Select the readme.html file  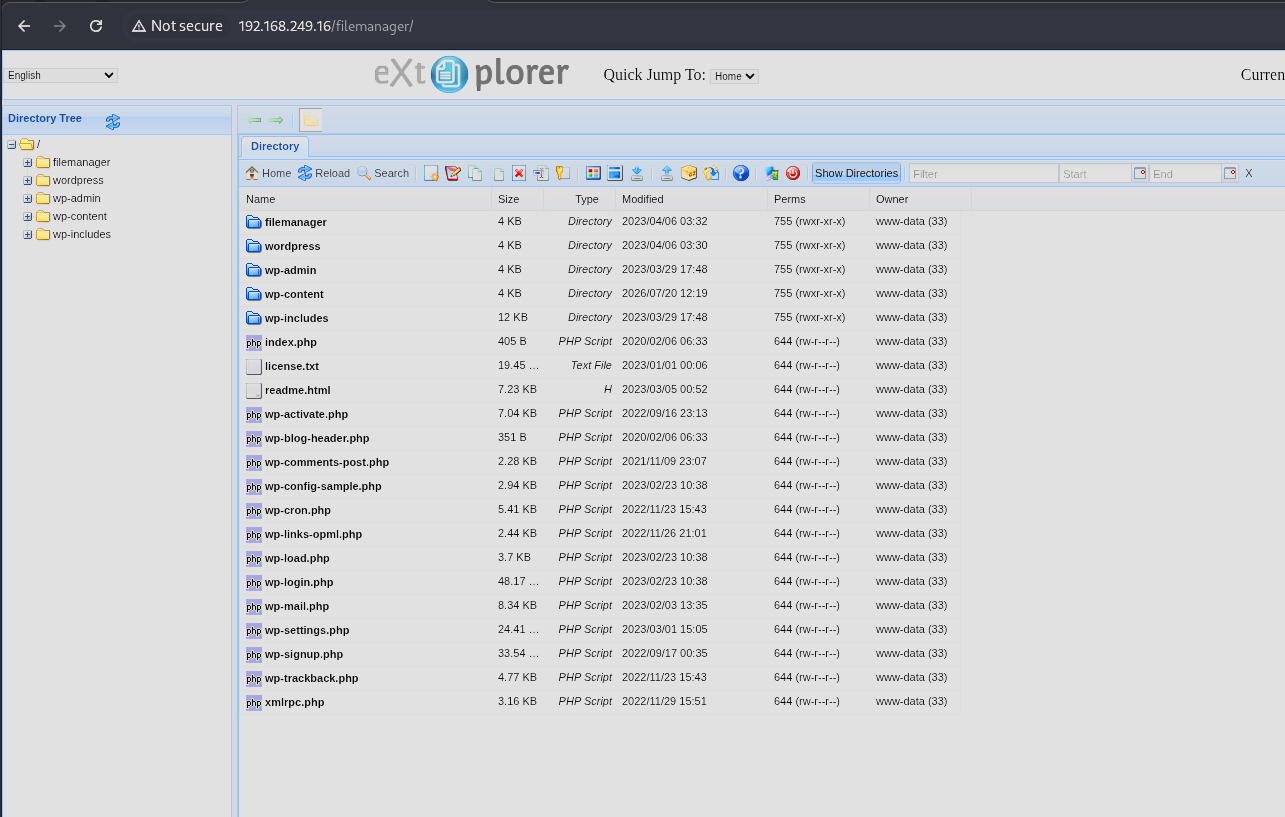pos(600,390)
